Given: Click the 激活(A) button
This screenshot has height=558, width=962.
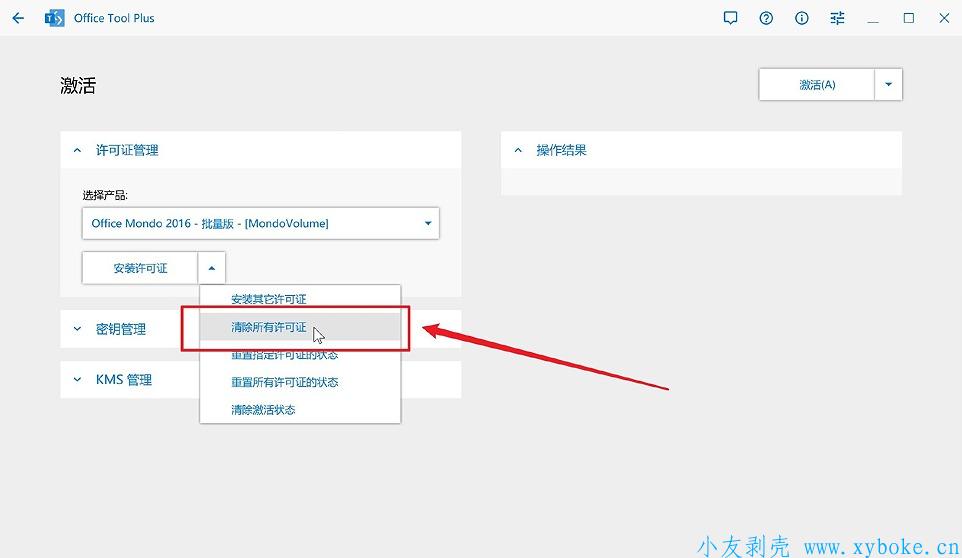Looking at the screenshot, I should tap(817, 85).
